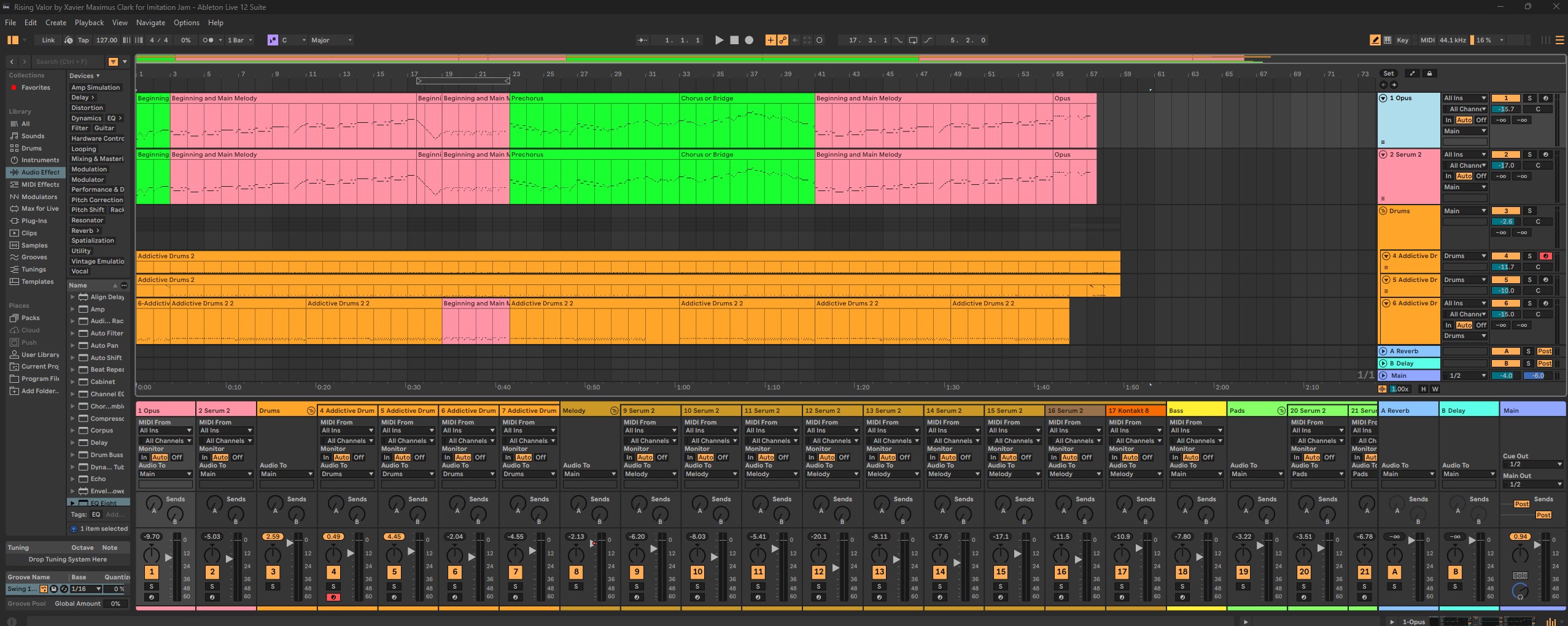Collapse the 1 Opus track in the arrangement
Image resolution: width=1568 pixels, height=626 pixels.
point(1383,98)
